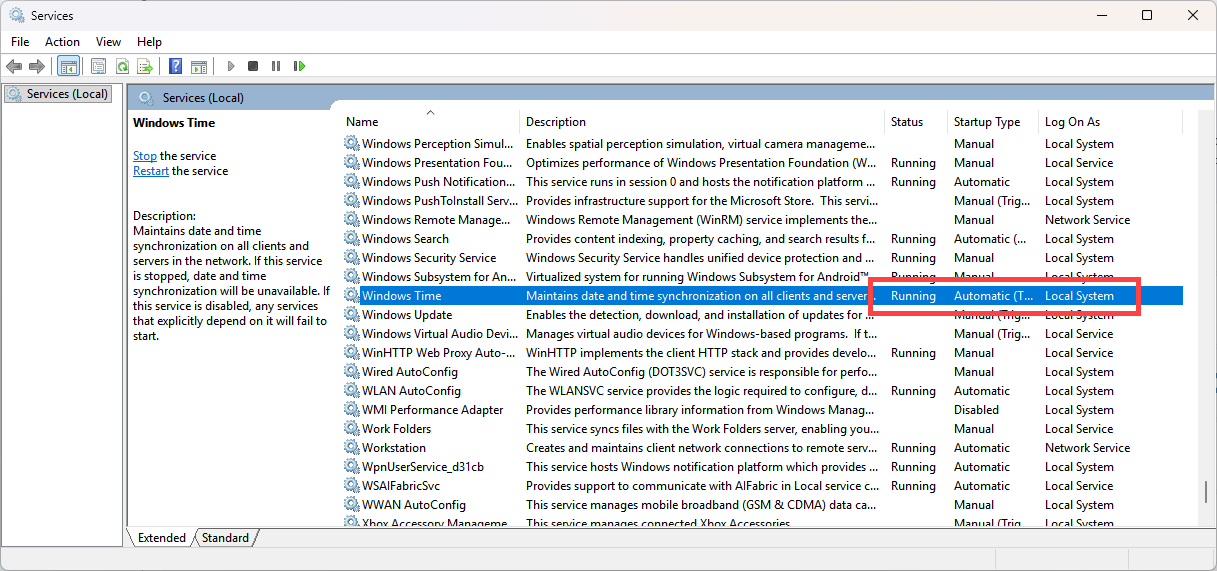The height and width of the screenshot is (571, 1217).
Task: Click gear icon beside Windows Presentation Foundation
Action: point(351,163)
